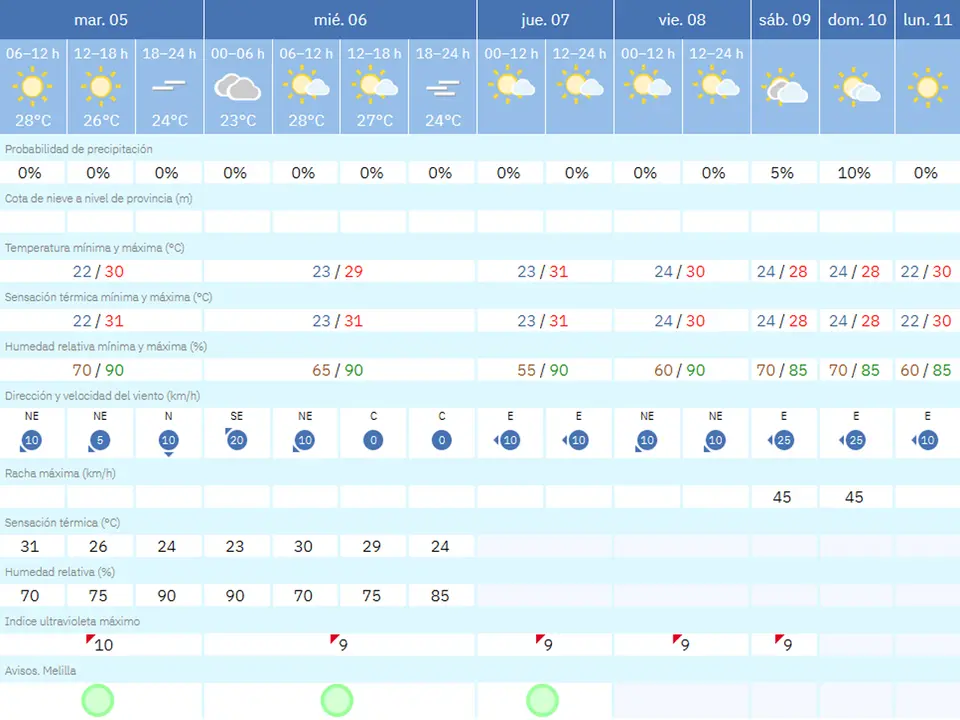Select the dom. 10 day header
960x720 pixels.
pos(857,20)
